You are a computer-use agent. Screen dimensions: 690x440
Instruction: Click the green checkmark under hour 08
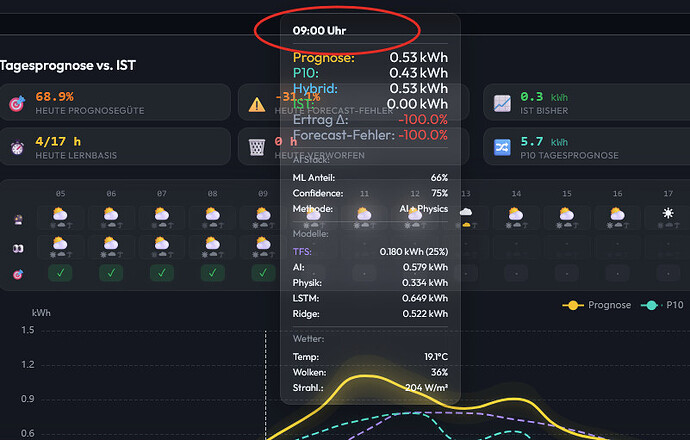213,273
